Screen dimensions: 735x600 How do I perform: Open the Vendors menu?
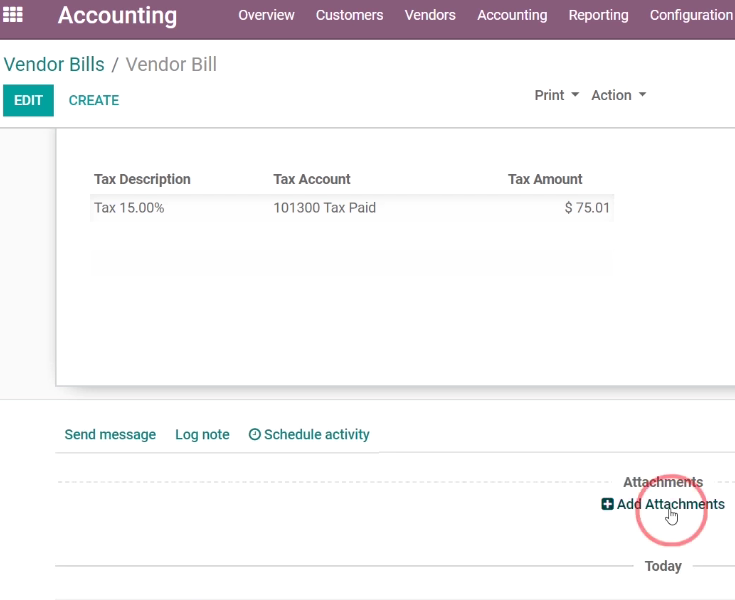click(x=430, y=15)
